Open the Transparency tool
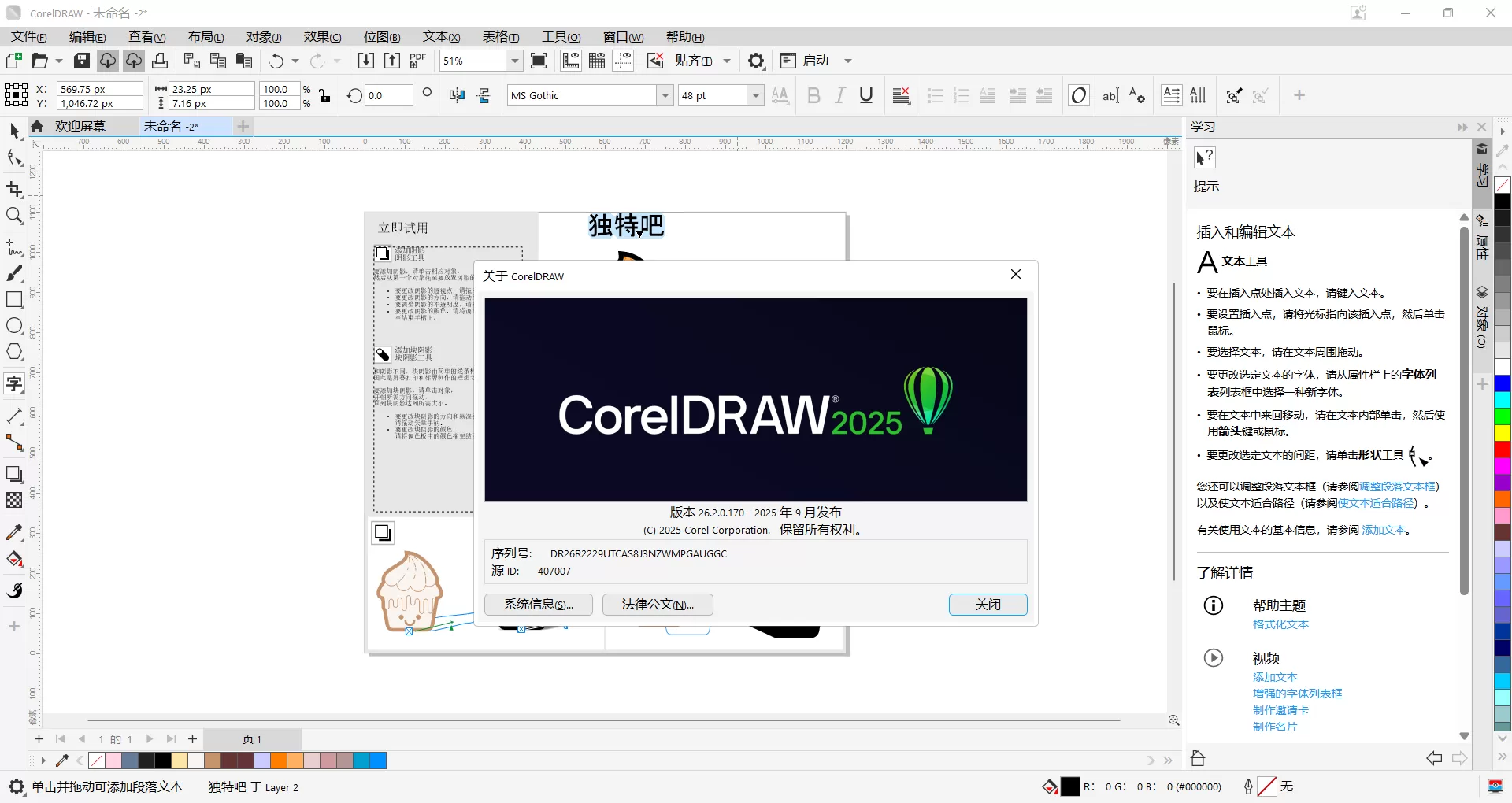Viewport: 1512px width, 803px height. (x=14, y=499)
